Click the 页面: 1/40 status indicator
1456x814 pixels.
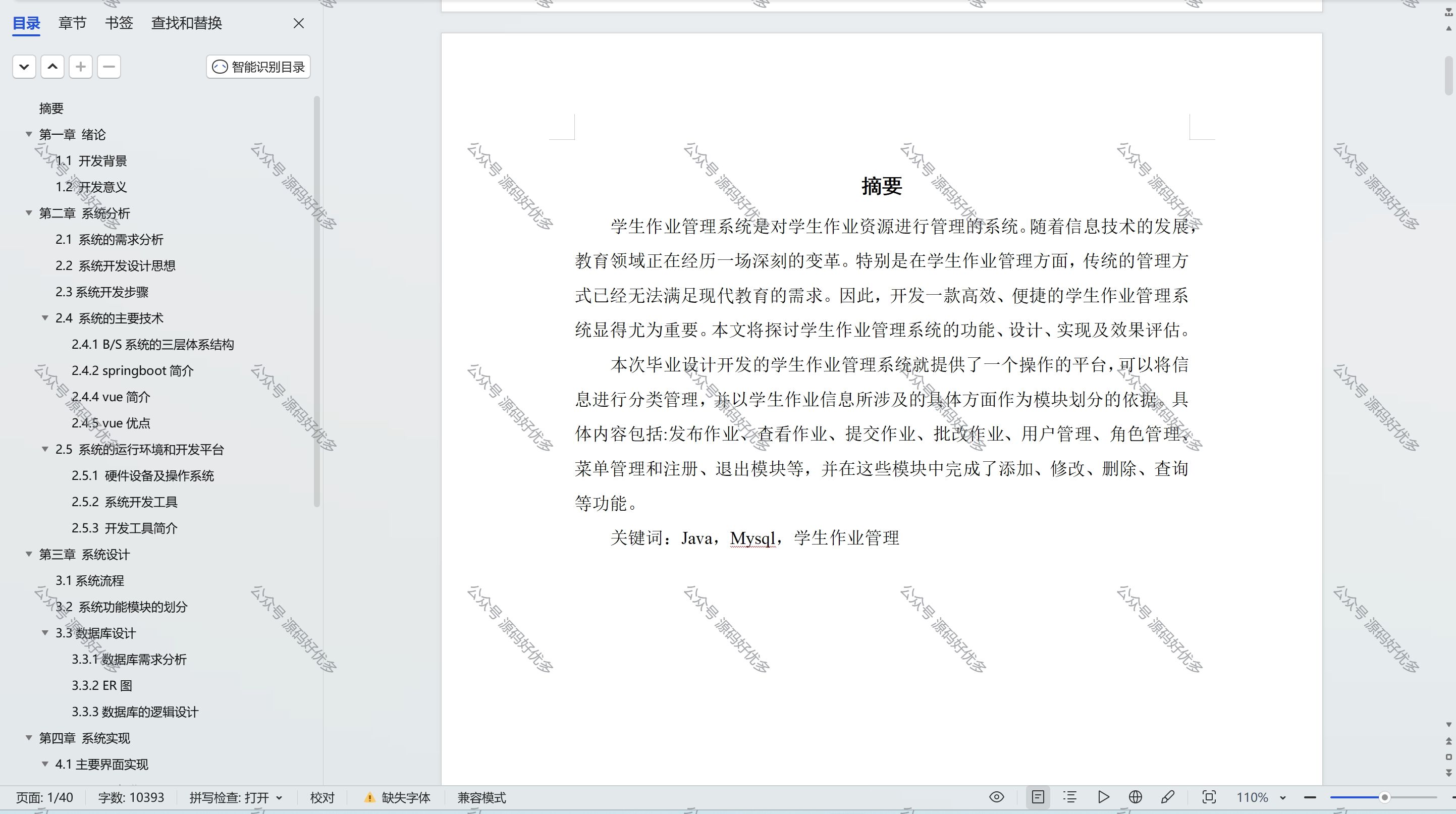point(44,798)
